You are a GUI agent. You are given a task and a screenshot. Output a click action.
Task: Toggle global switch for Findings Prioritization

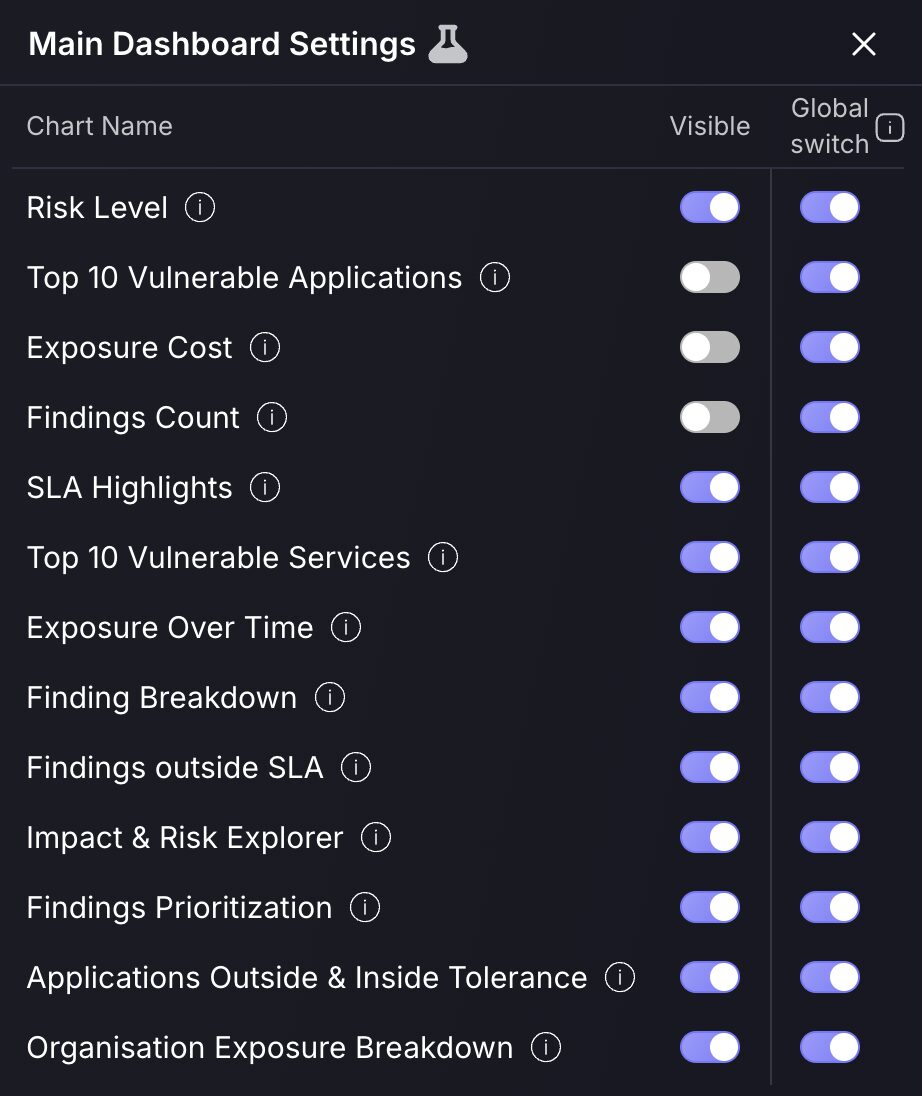click(x=830, y=907)
